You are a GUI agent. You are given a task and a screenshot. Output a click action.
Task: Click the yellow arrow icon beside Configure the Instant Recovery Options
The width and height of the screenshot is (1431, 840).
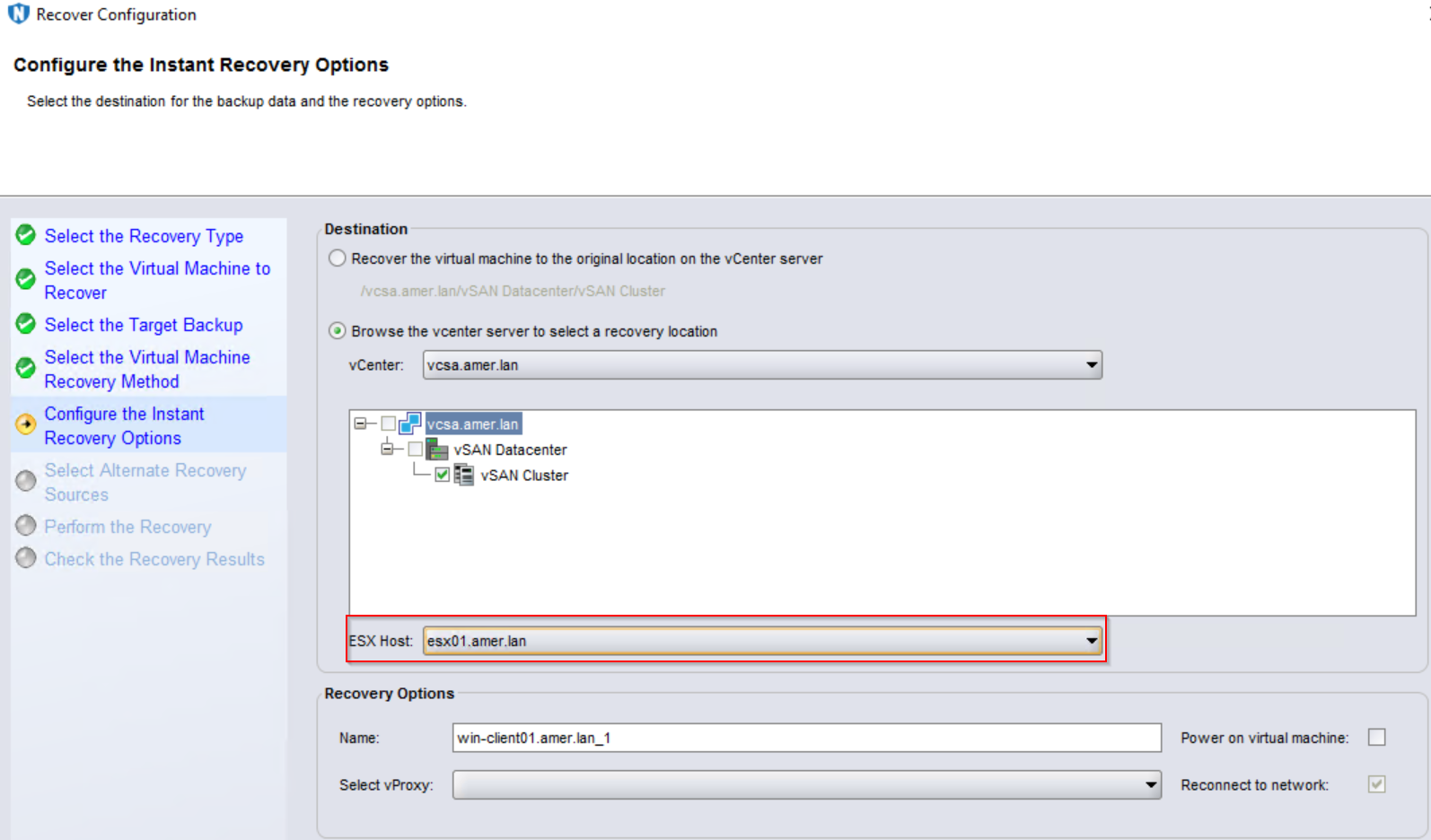tap(26, 424)
